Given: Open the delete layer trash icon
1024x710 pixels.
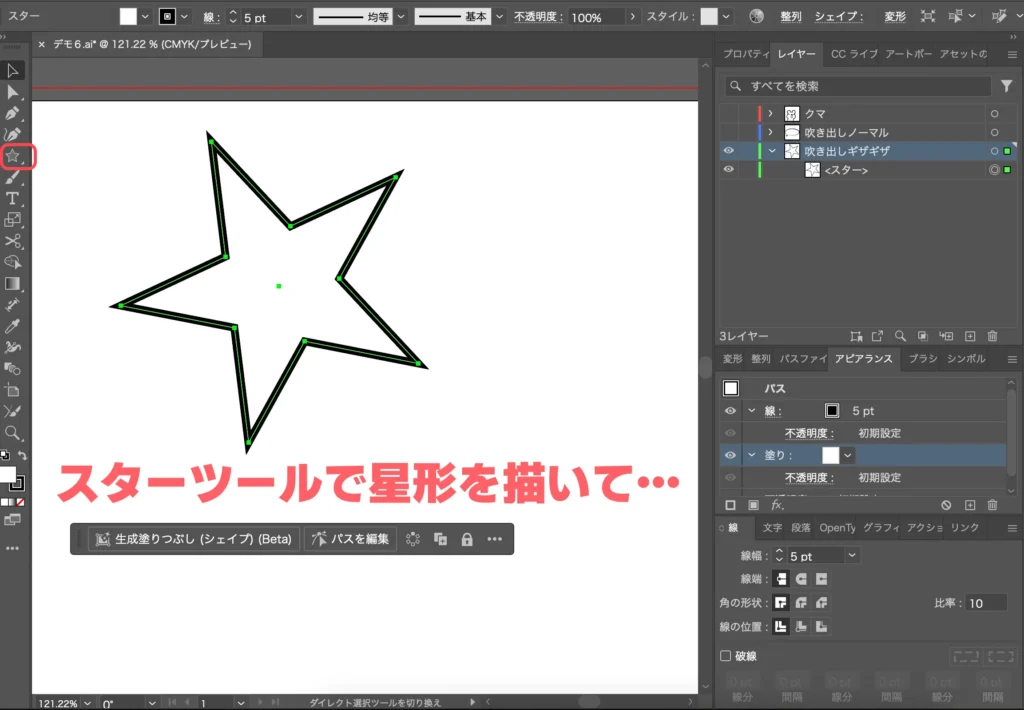Looking at the screenshot, I should [x=992, y=336].
